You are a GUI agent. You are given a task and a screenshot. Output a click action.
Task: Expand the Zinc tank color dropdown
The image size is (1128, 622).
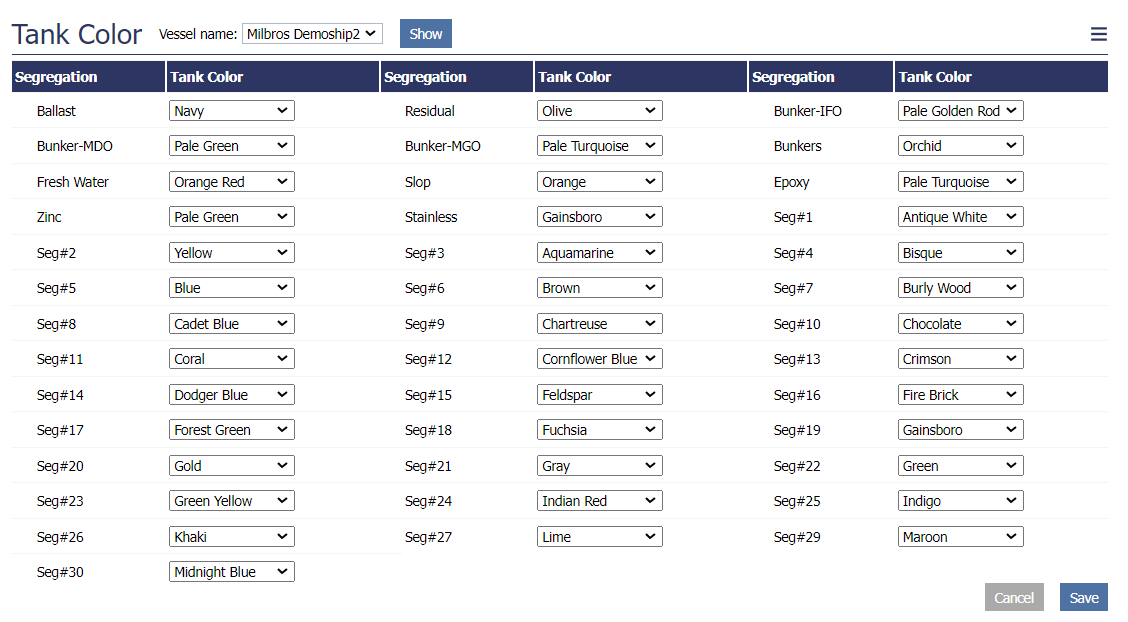click(231, 217)
